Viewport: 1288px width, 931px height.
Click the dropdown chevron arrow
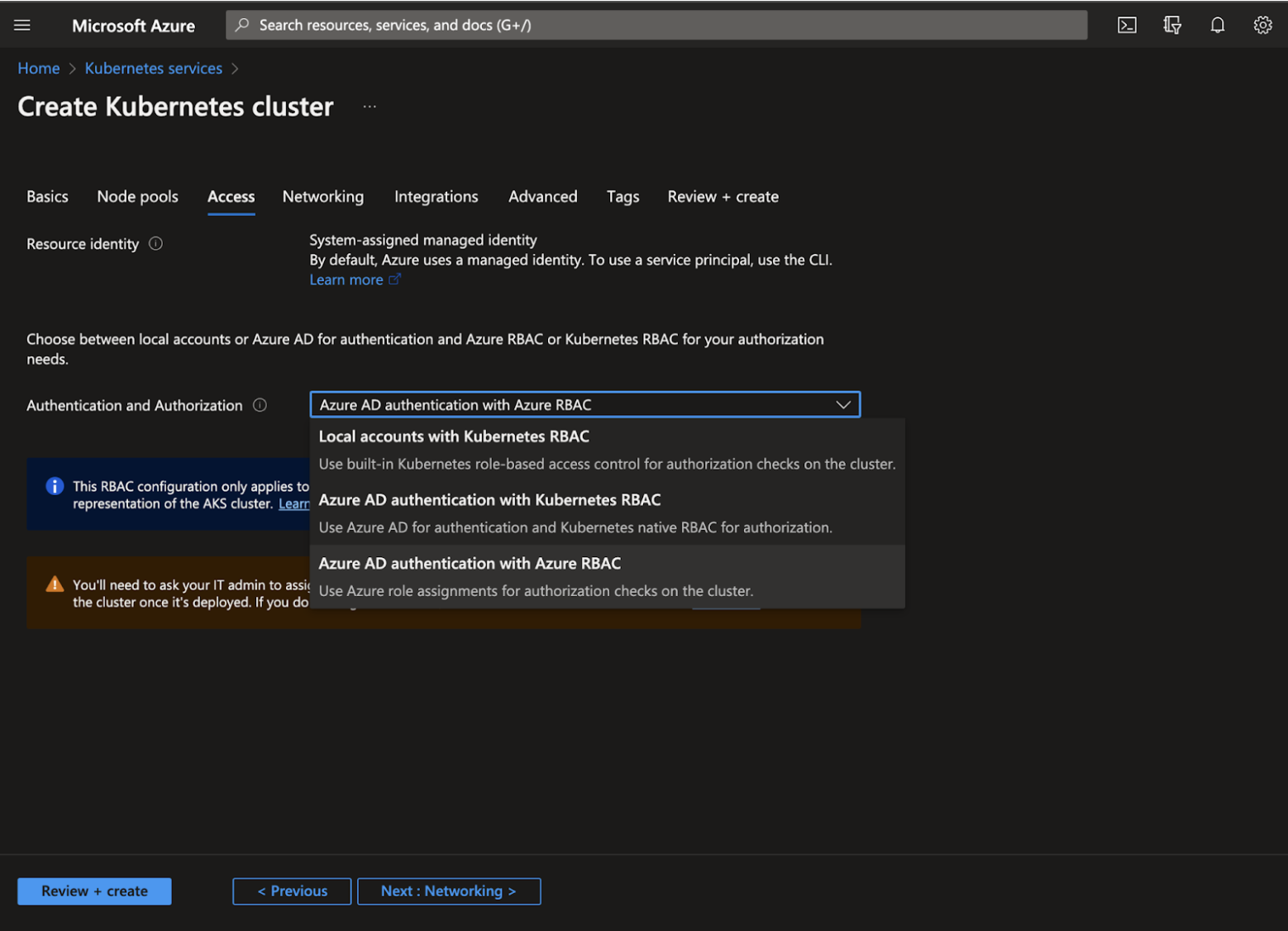point(843,404)
